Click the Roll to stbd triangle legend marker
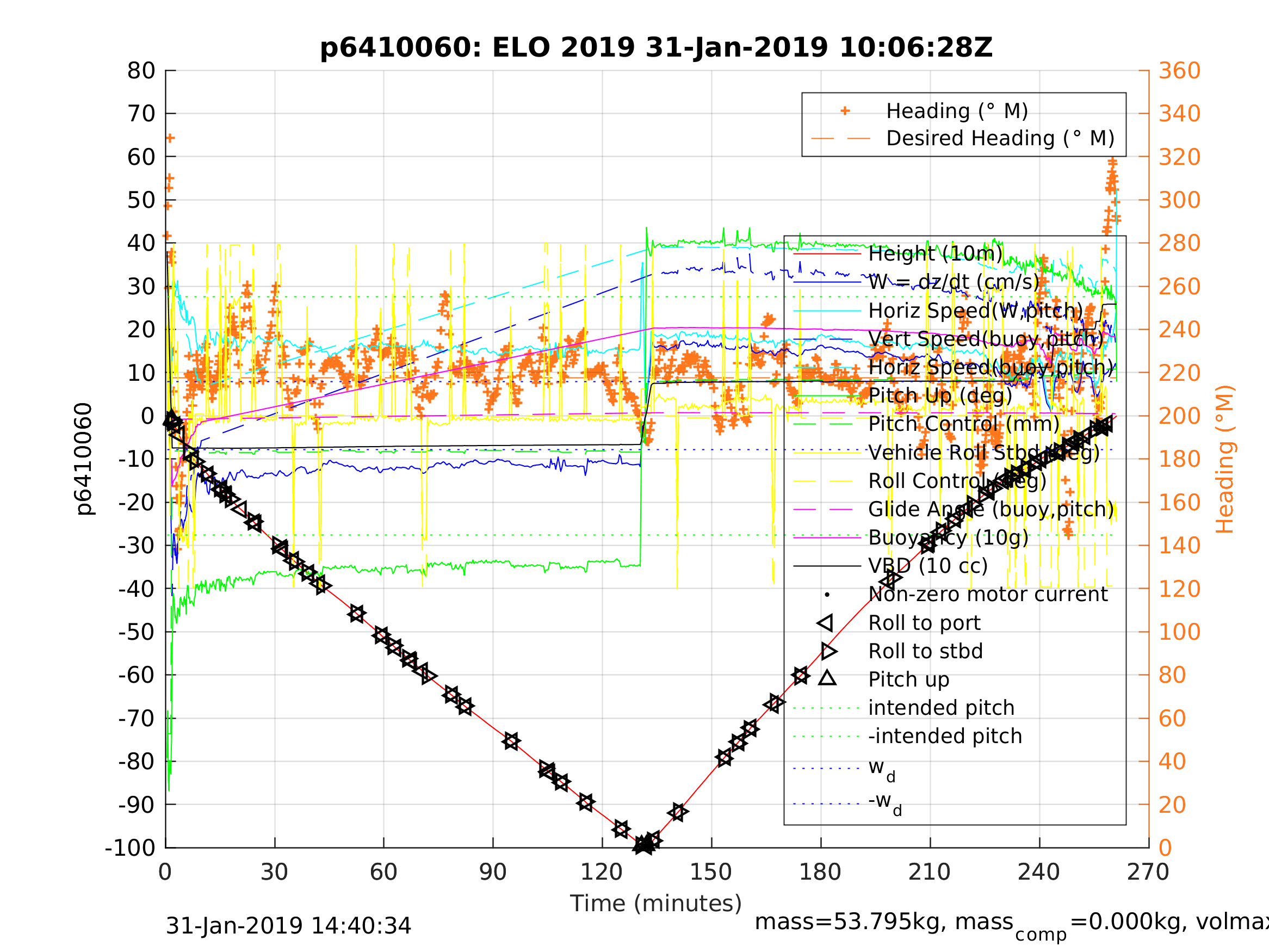 pyautogui.click(x=829, y=651)
